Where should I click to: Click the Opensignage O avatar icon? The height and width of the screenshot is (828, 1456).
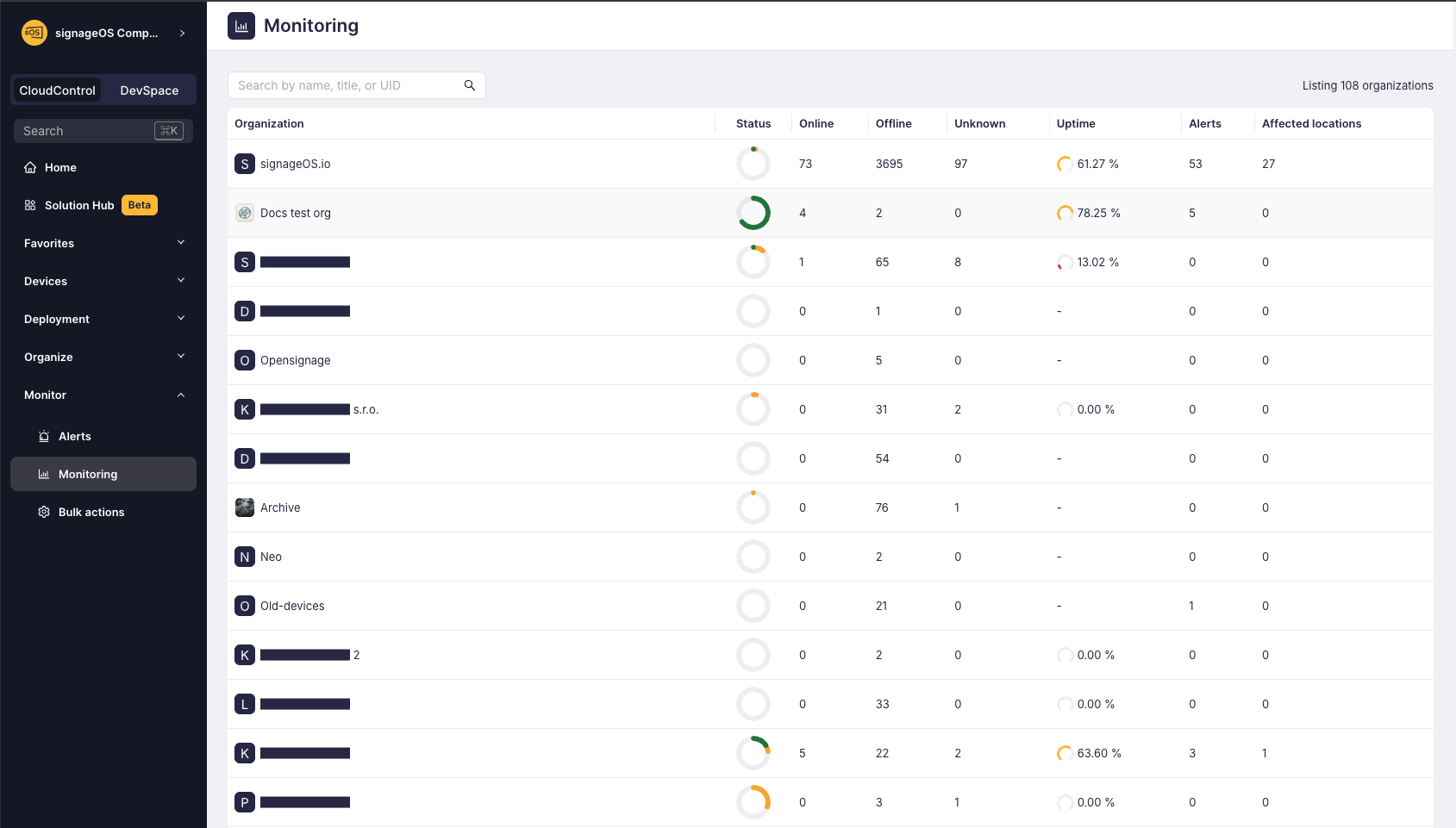tap(245, 360)
